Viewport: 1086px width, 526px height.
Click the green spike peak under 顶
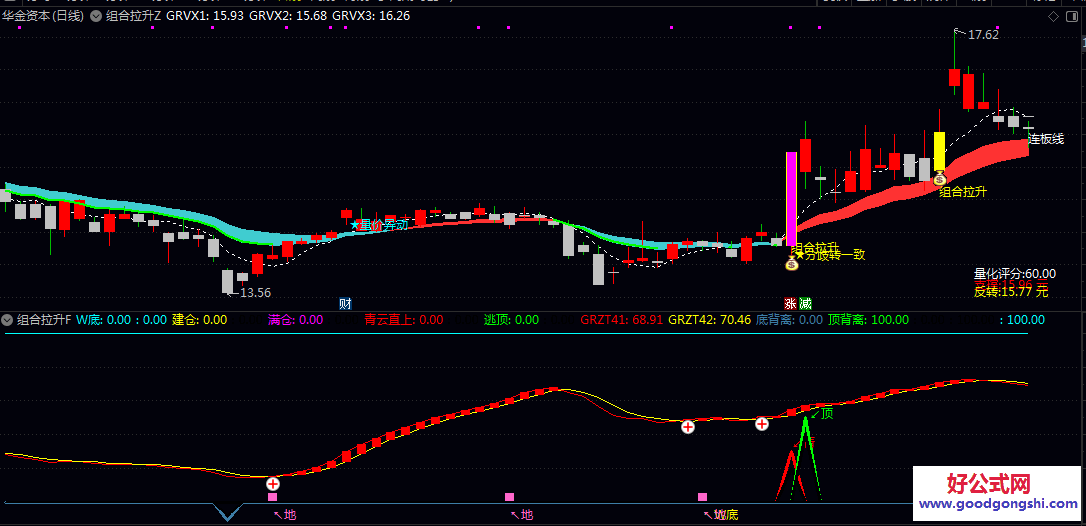(805, 417)
